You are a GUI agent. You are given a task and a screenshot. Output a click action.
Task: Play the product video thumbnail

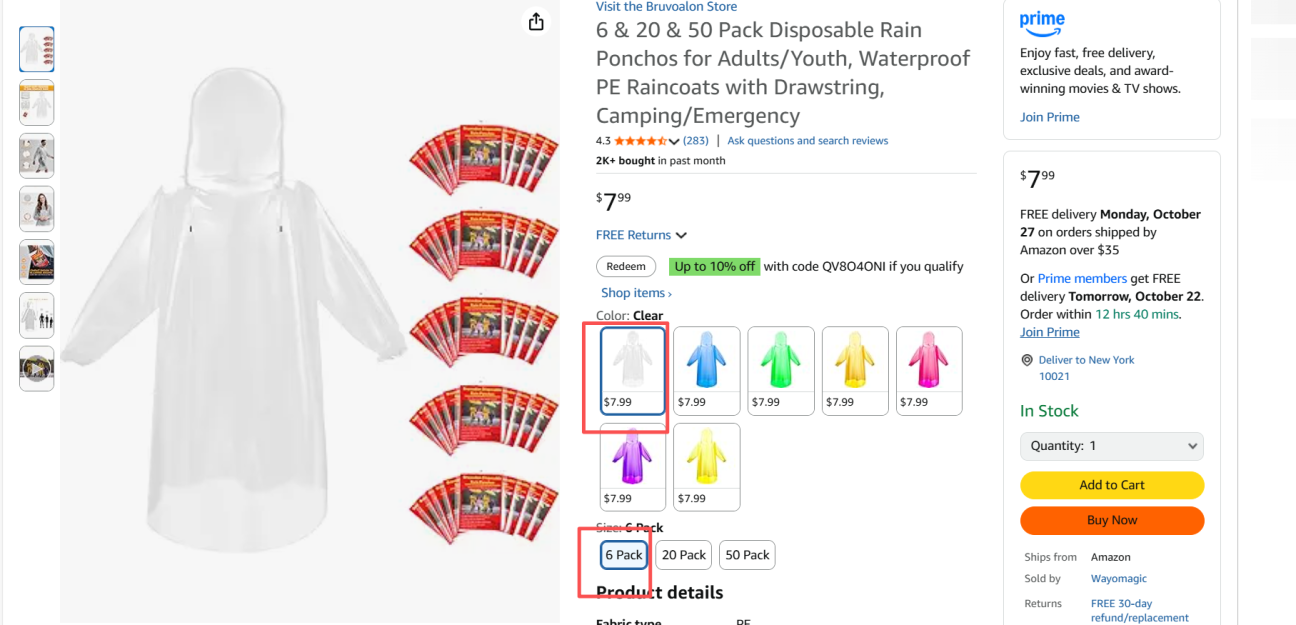pyautogui.click(x=37, y=368)
